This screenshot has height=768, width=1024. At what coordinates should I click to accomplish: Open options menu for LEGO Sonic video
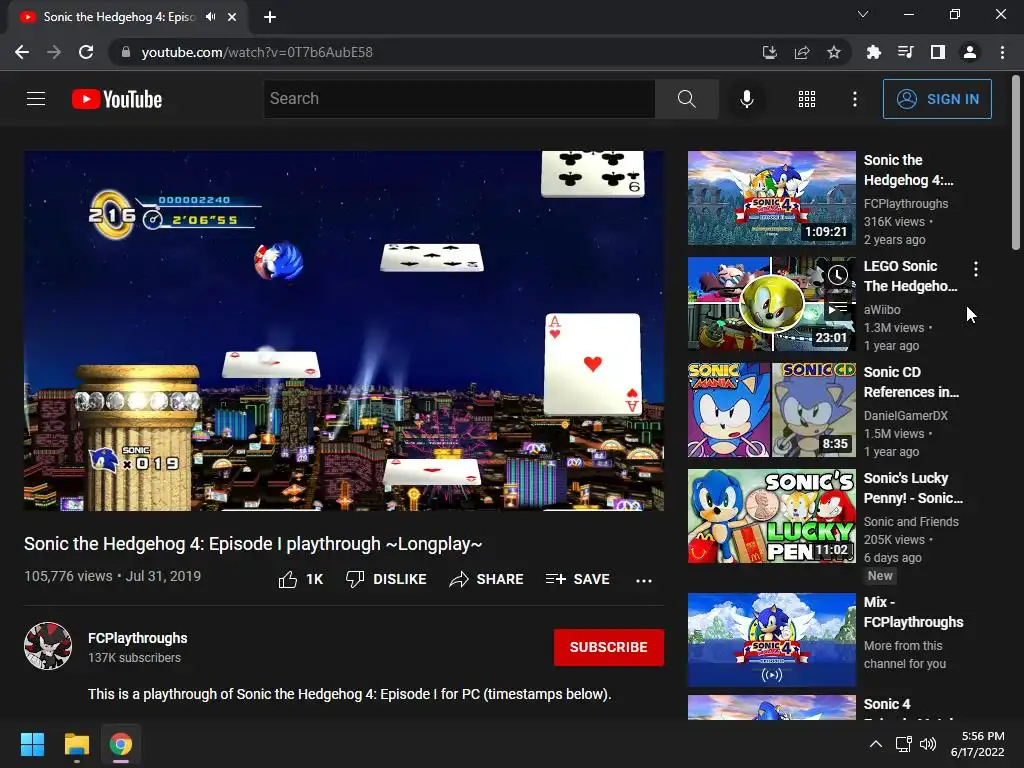pyautogui.click(x=976, y=268)
